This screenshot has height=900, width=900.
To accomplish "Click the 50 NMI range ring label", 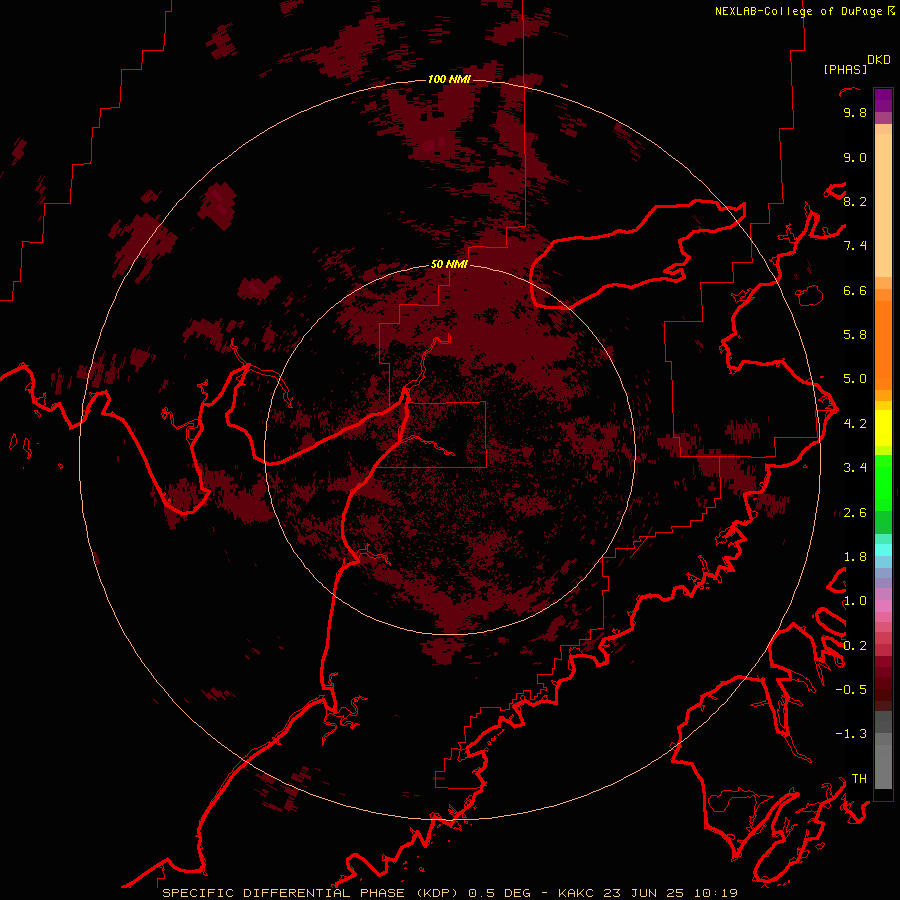I will pyautogui.click(x=449, y=264).
